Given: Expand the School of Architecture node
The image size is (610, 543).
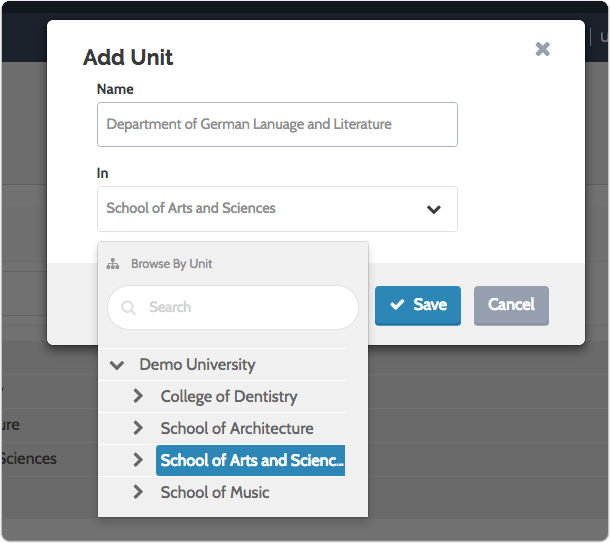Looking at the screenshot, I should [x=139, y=428].
